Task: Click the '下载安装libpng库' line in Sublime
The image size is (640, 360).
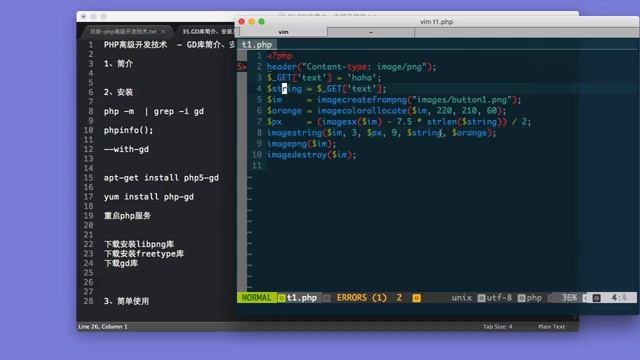Action: (x=139, y=244)
